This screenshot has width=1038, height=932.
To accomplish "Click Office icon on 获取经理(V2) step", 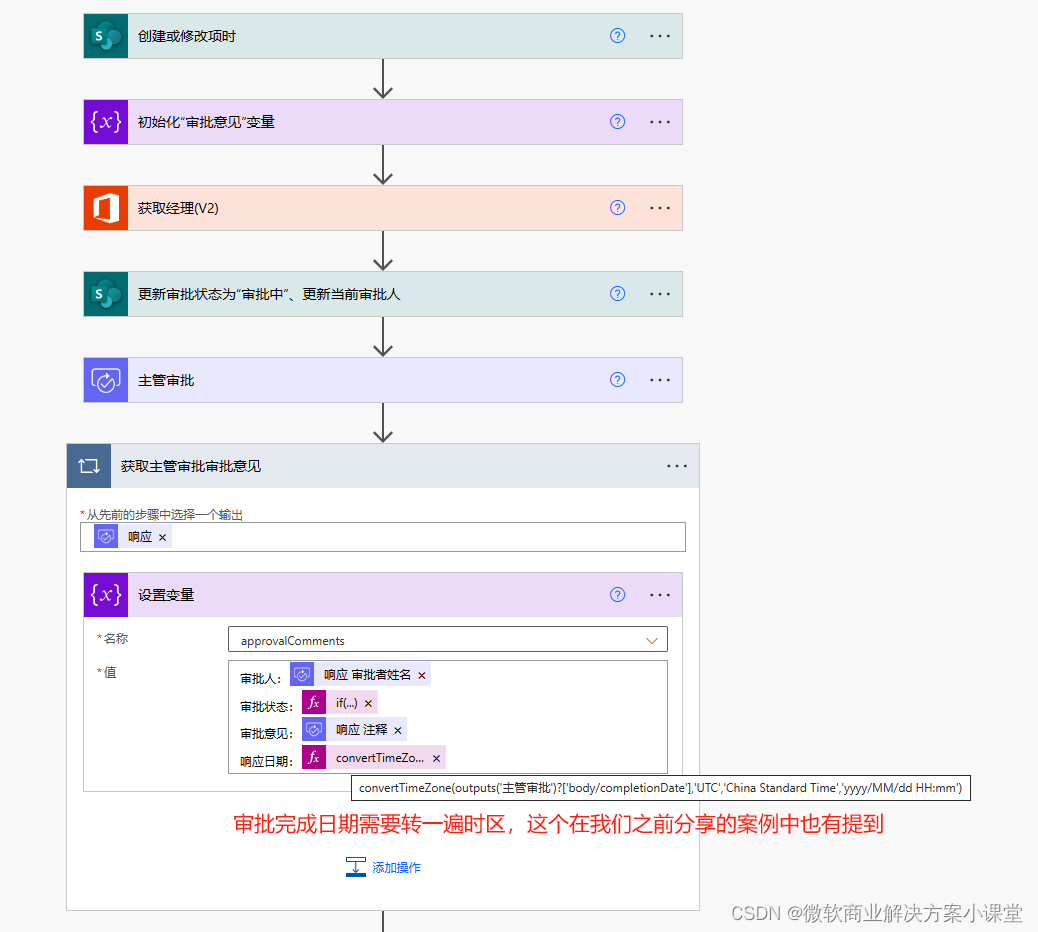I will tap(106, 208).
